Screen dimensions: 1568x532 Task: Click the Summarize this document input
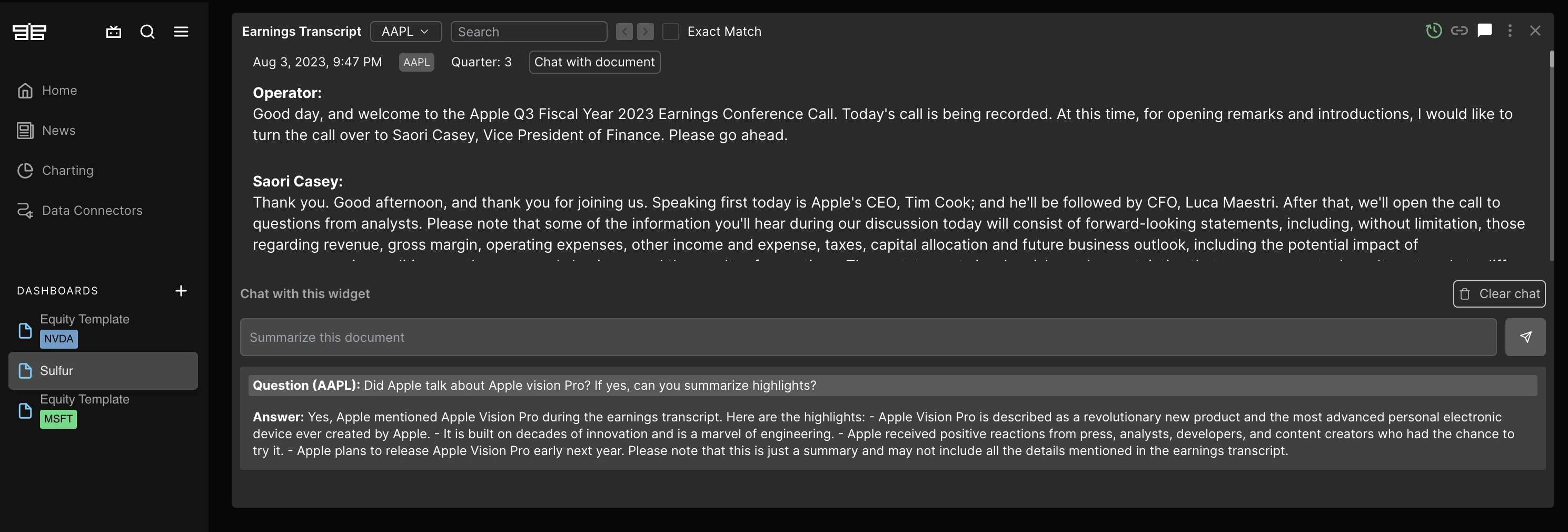click(867, 337)
